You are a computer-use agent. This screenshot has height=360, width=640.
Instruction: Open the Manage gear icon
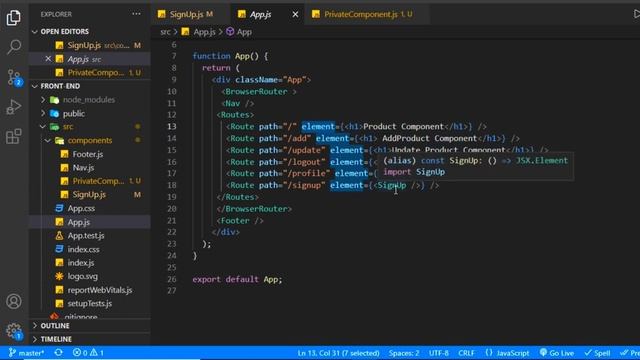tap(14, 331)
